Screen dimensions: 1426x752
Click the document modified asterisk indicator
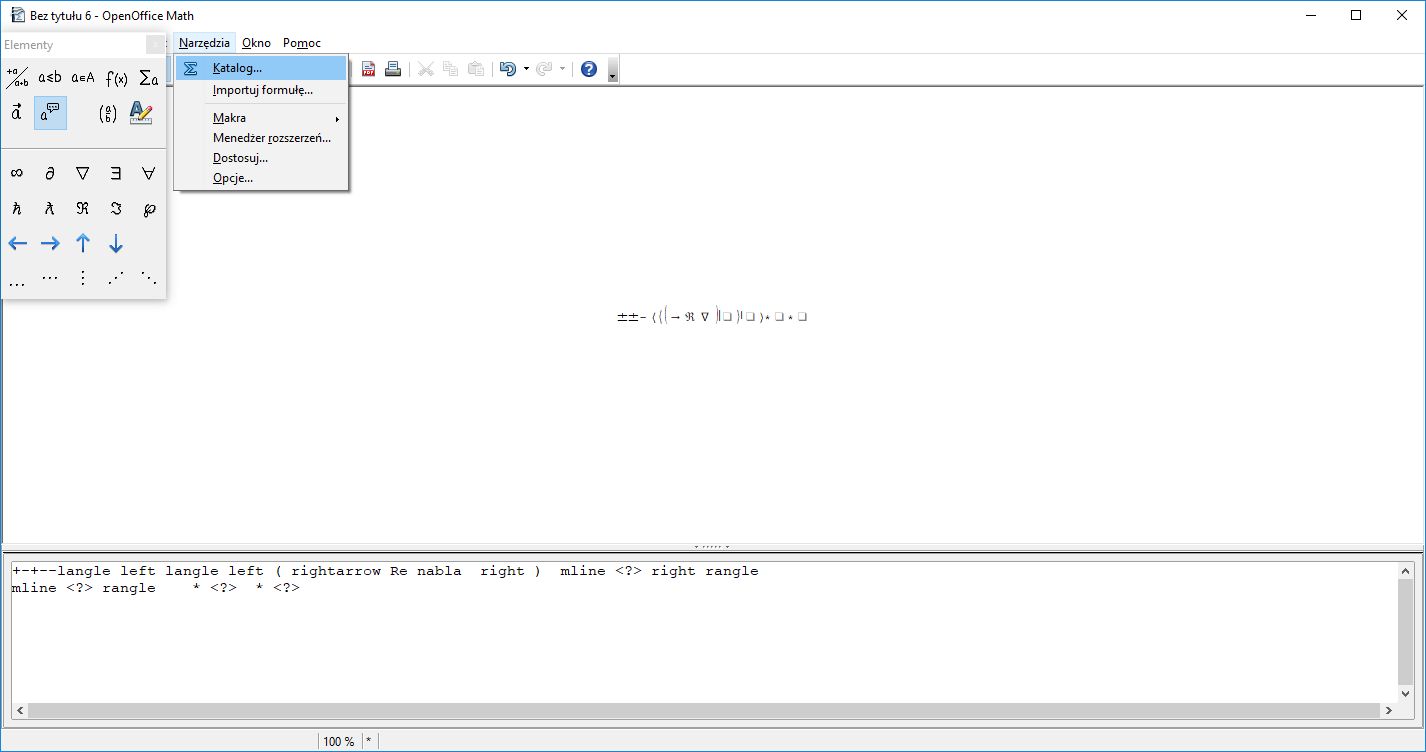tap(369, 741)
